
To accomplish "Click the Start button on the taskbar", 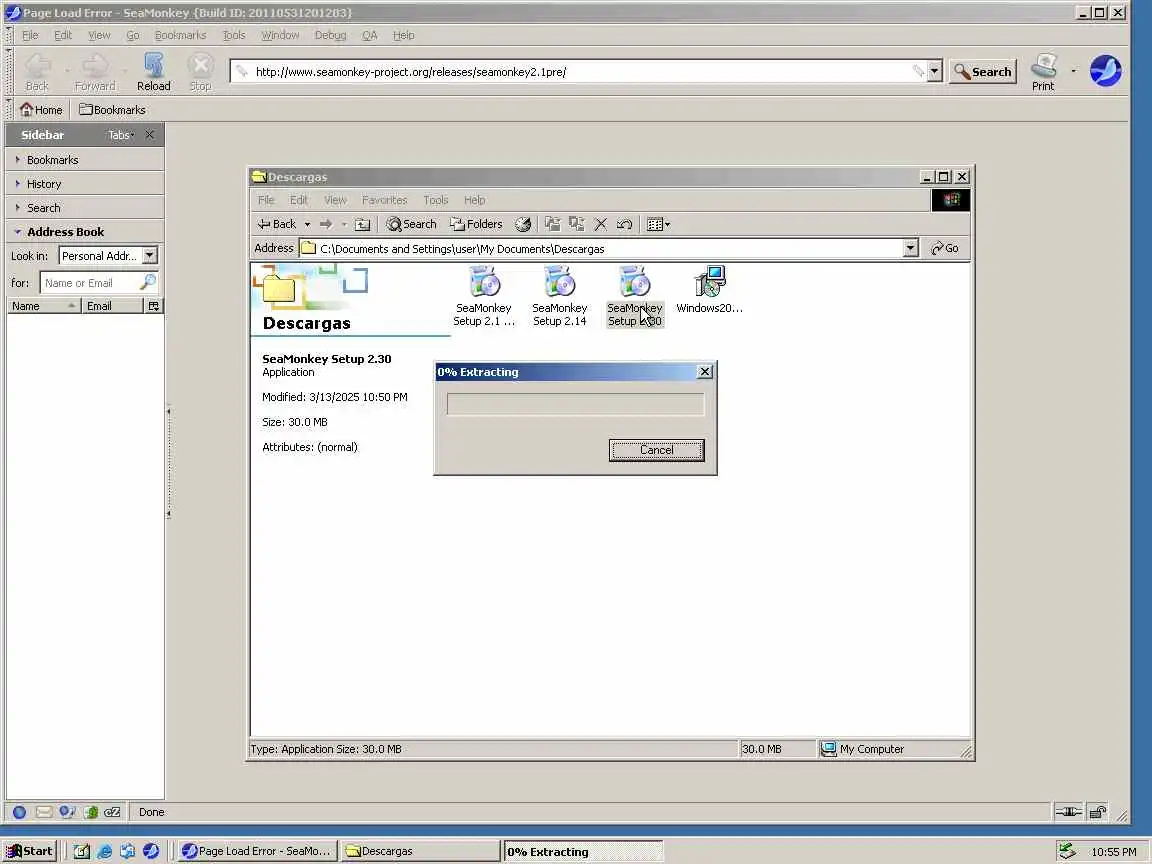I will coord(29,851).
